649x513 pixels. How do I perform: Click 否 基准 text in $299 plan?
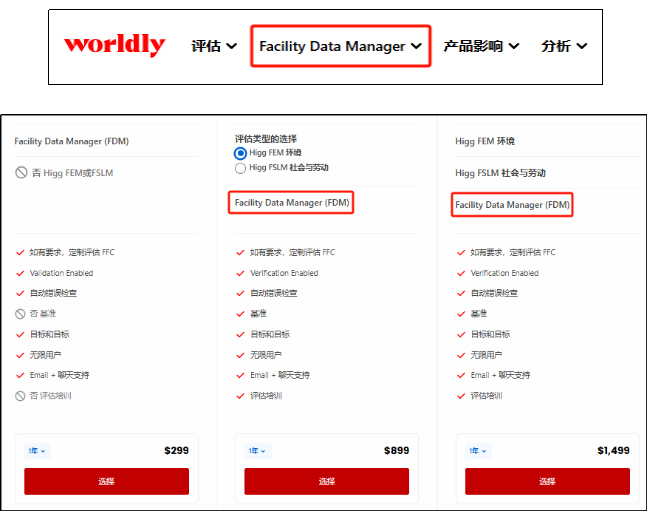(x=43, y=314)
